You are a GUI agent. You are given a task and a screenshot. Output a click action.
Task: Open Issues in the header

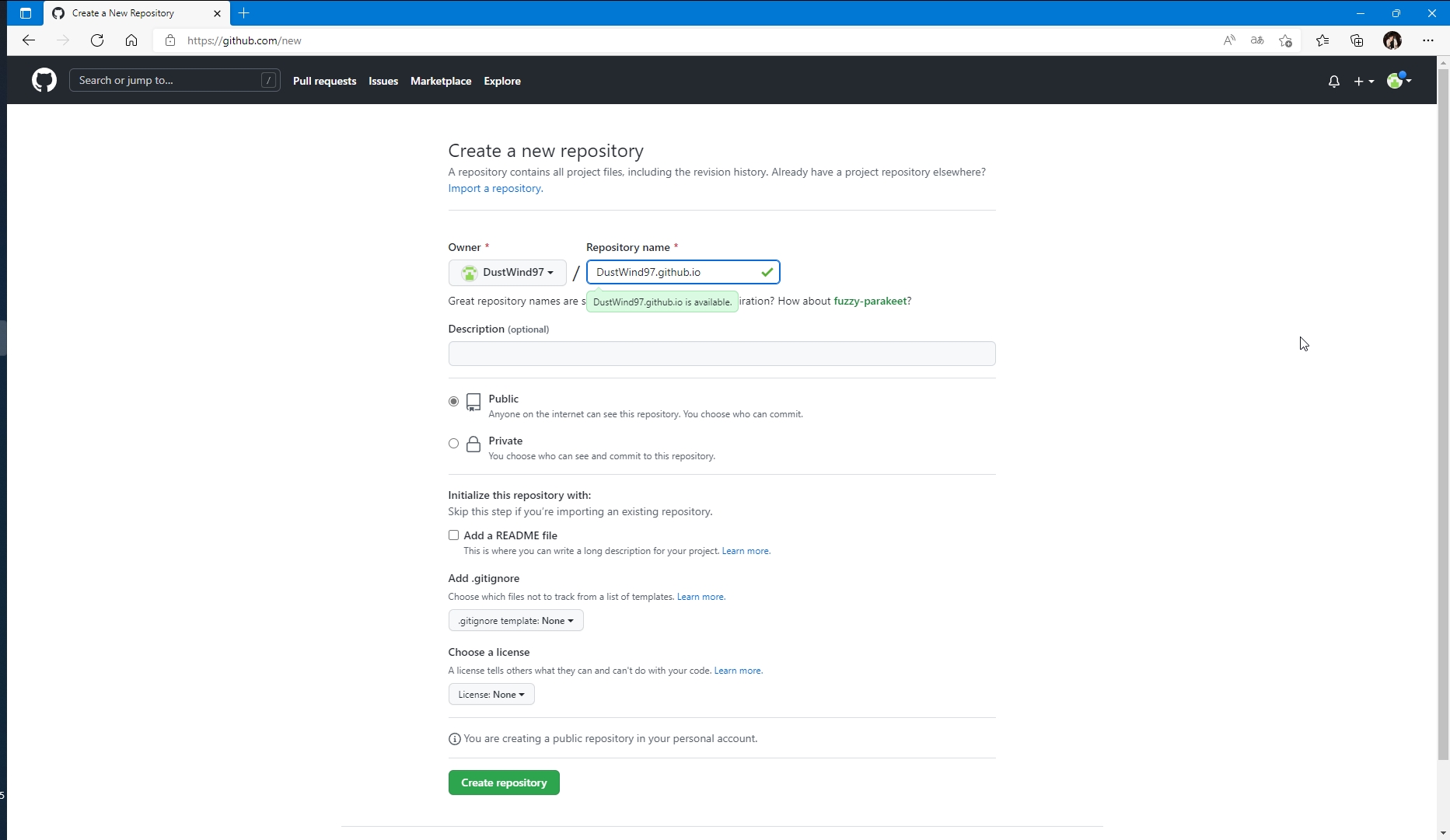click(383, 81)
